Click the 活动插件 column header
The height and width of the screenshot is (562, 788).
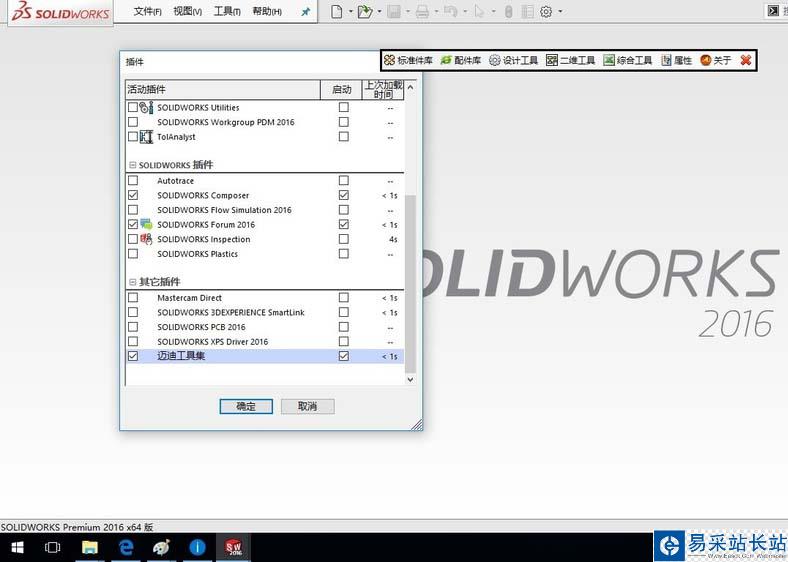(x=223, y=89)
